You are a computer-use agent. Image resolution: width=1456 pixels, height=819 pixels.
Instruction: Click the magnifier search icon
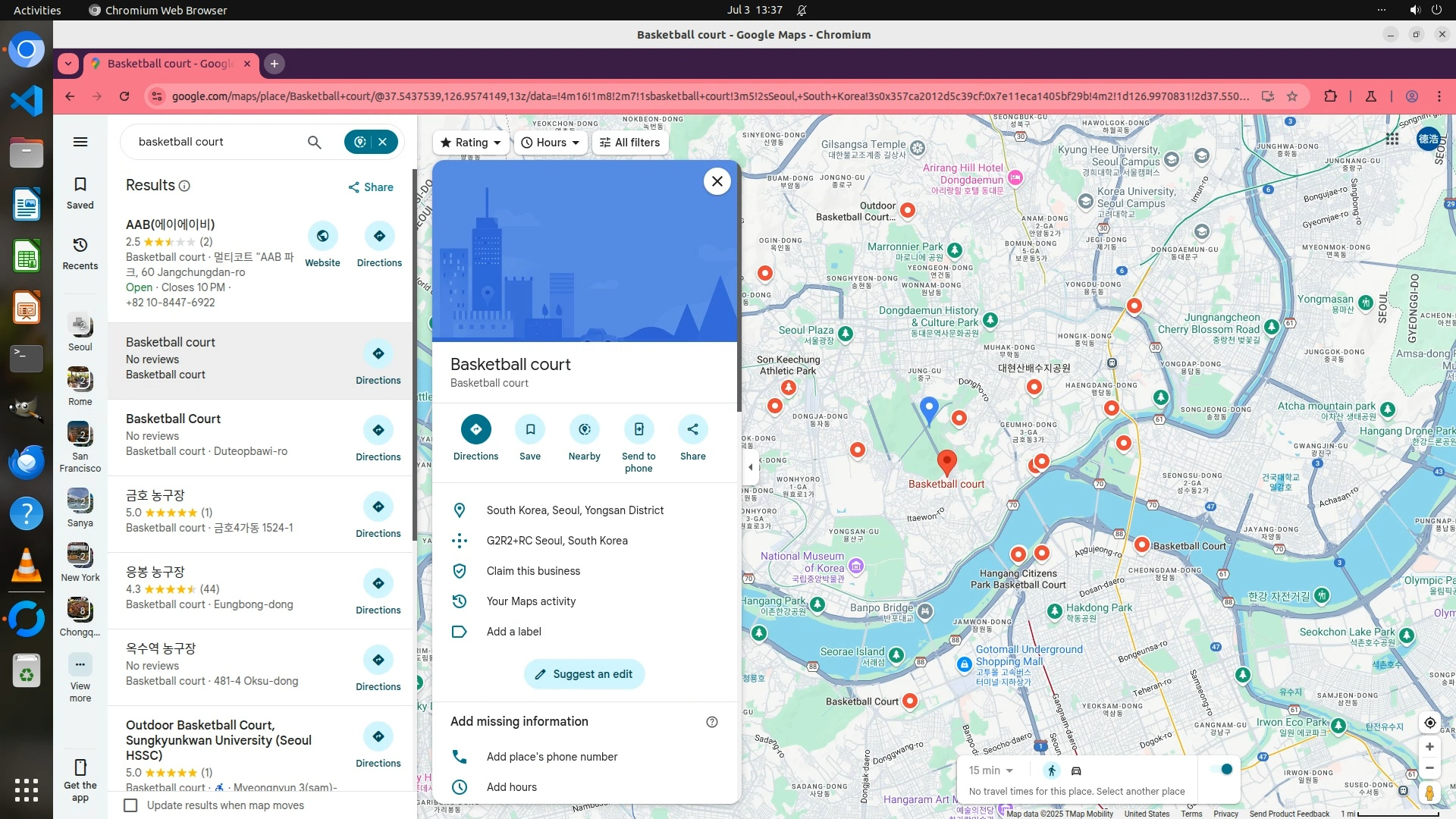coord(314,143)
